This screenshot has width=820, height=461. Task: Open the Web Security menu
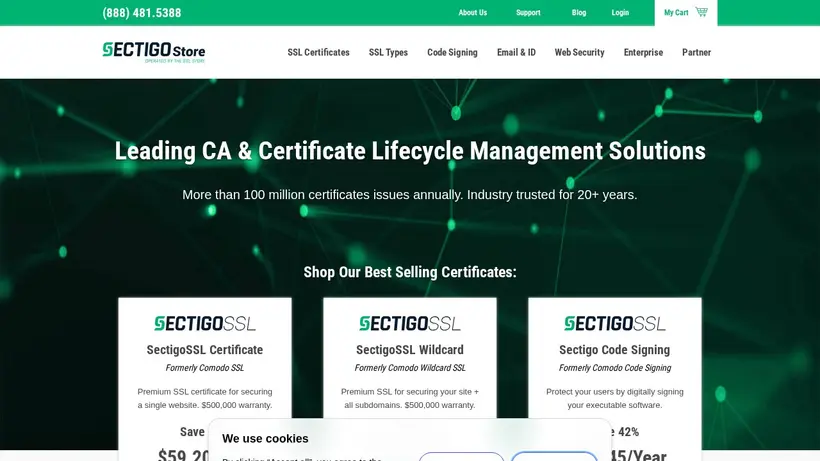point(579,52)
